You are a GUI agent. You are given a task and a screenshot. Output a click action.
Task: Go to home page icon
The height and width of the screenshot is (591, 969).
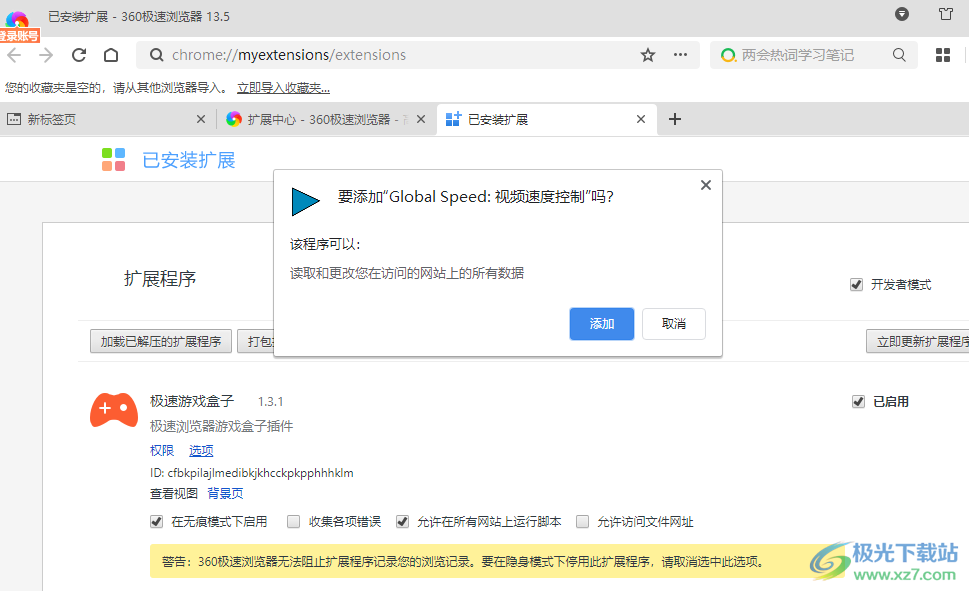click(111, 55)
